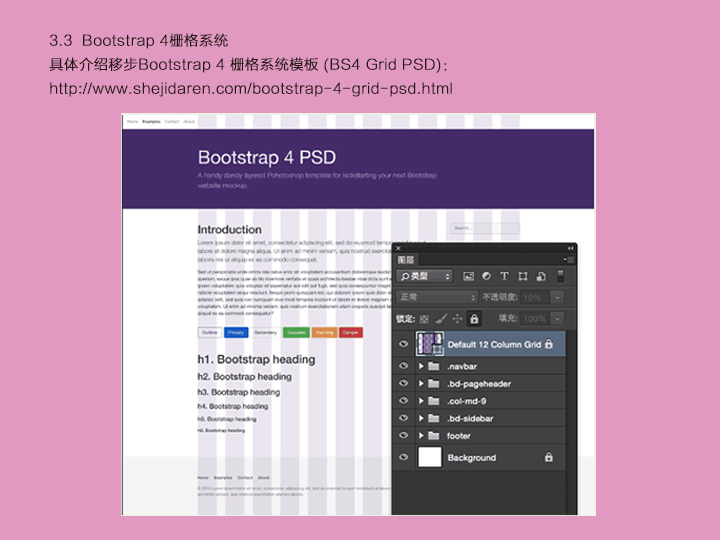The height and width of the screenshot is (540, 720).
Task: Expand the .col-md-9 group
Action: (x=421, y=401)
